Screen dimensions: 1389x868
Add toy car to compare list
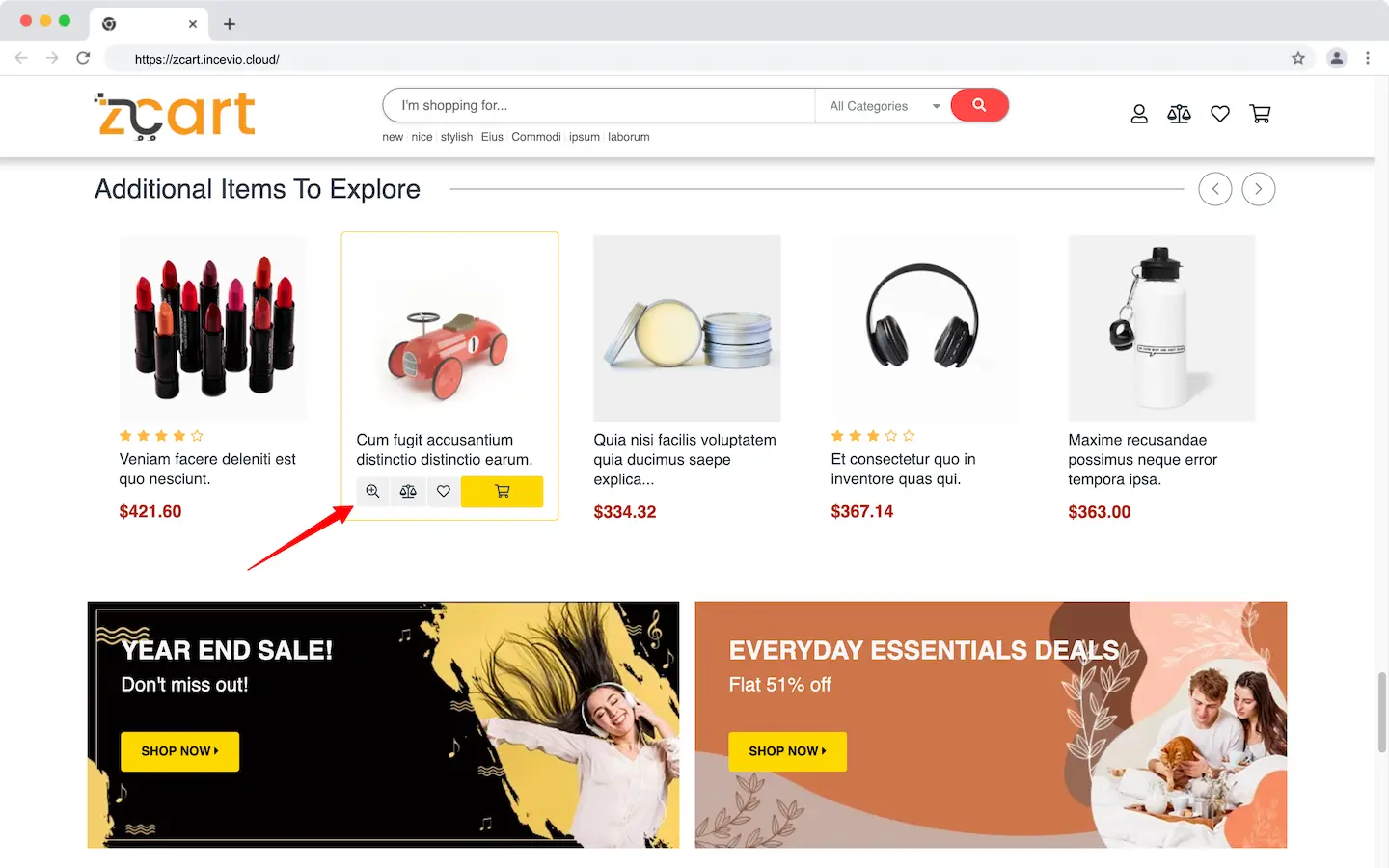[408, 492]
